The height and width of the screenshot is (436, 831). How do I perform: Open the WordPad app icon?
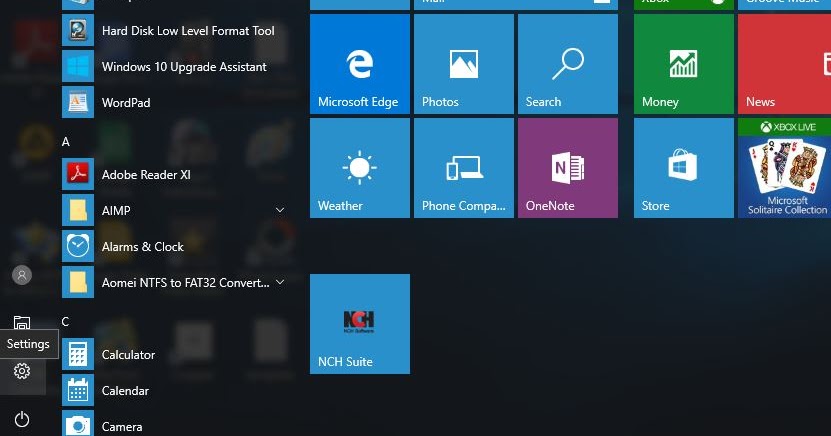78,102
